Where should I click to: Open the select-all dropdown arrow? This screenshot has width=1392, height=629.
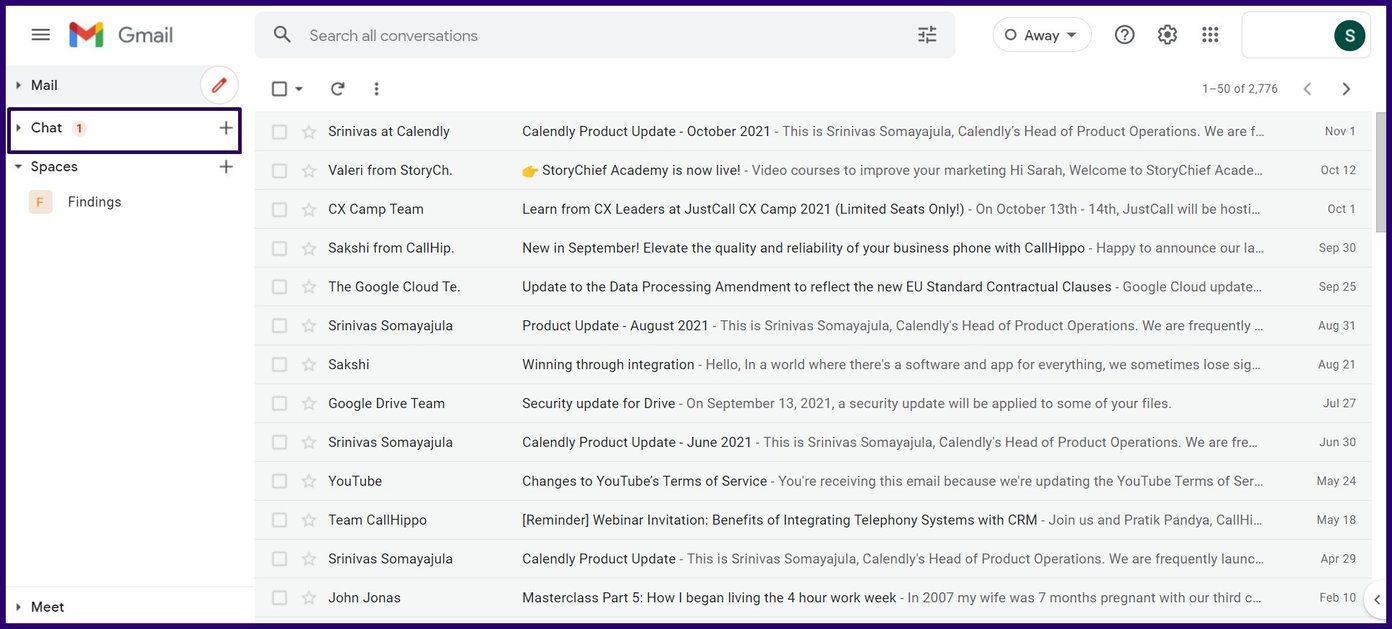coord(299,89)
